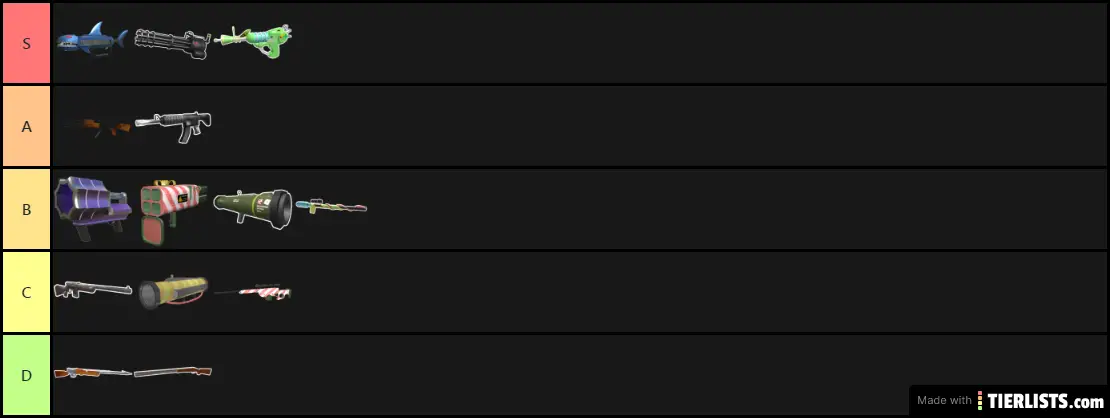Viewport: 1110px width, 418px height.
Task: Click the white assault rifle in A tier
Action: pyautogui.click(x=172, y=125)
